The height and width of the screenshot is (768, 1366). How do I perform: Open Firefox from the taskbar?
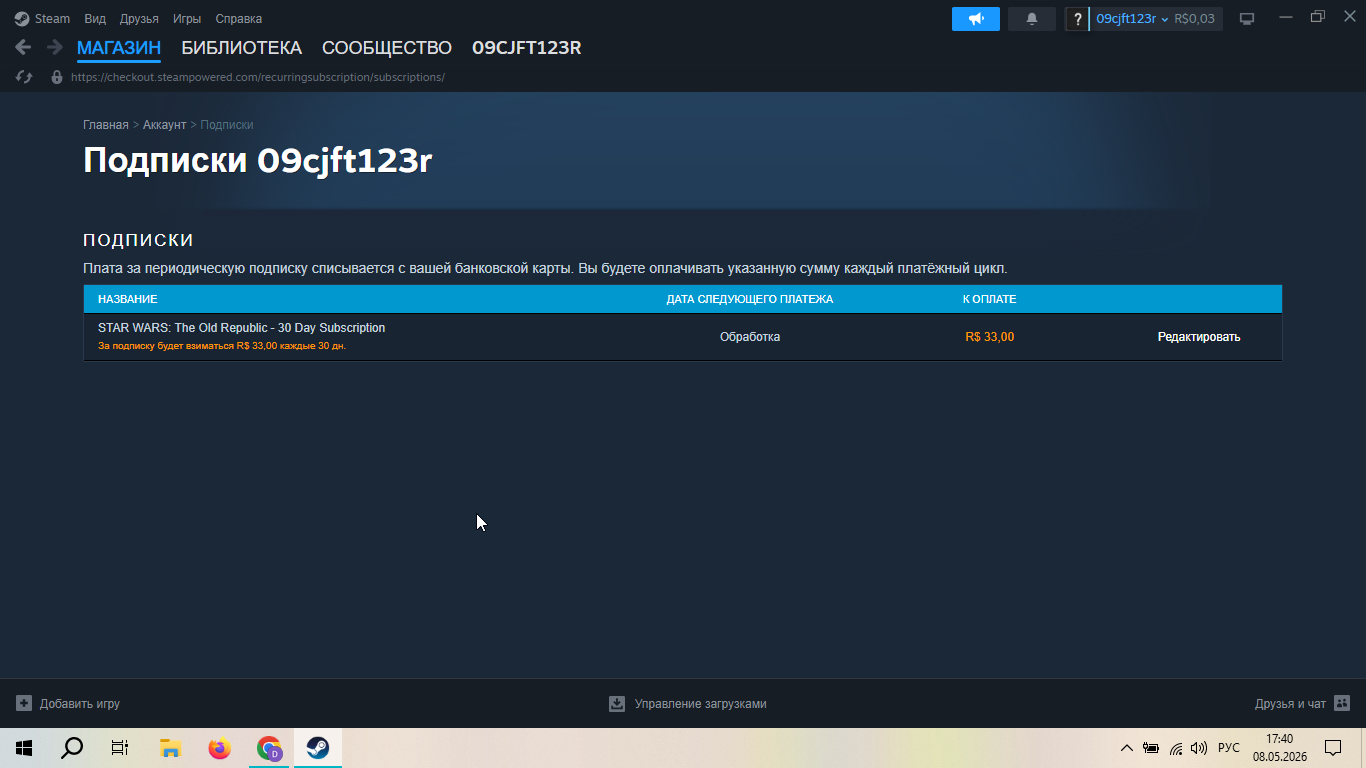pos(219,748)
